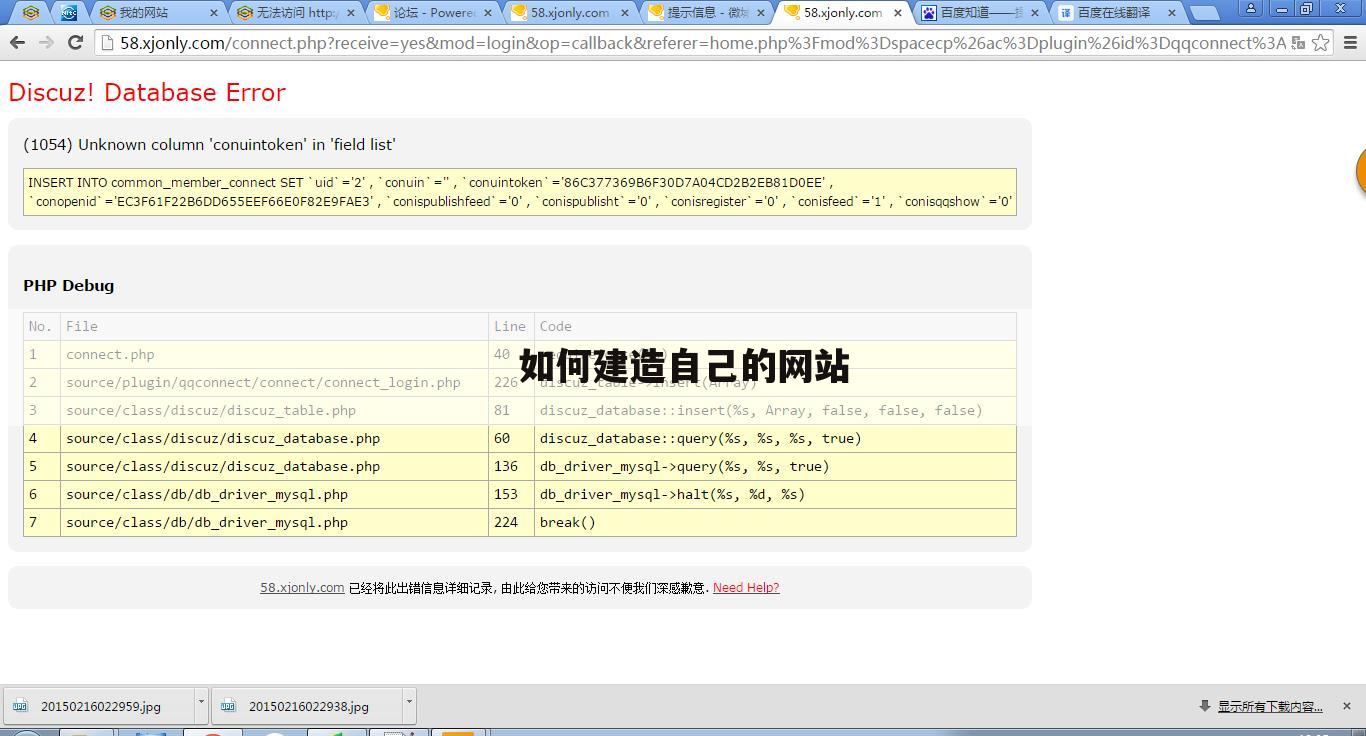Viewport: 1366px width, 736px height.
Task: Click db_driver_mysql.php file cell in row 7
Action: [x=274, y=522]
